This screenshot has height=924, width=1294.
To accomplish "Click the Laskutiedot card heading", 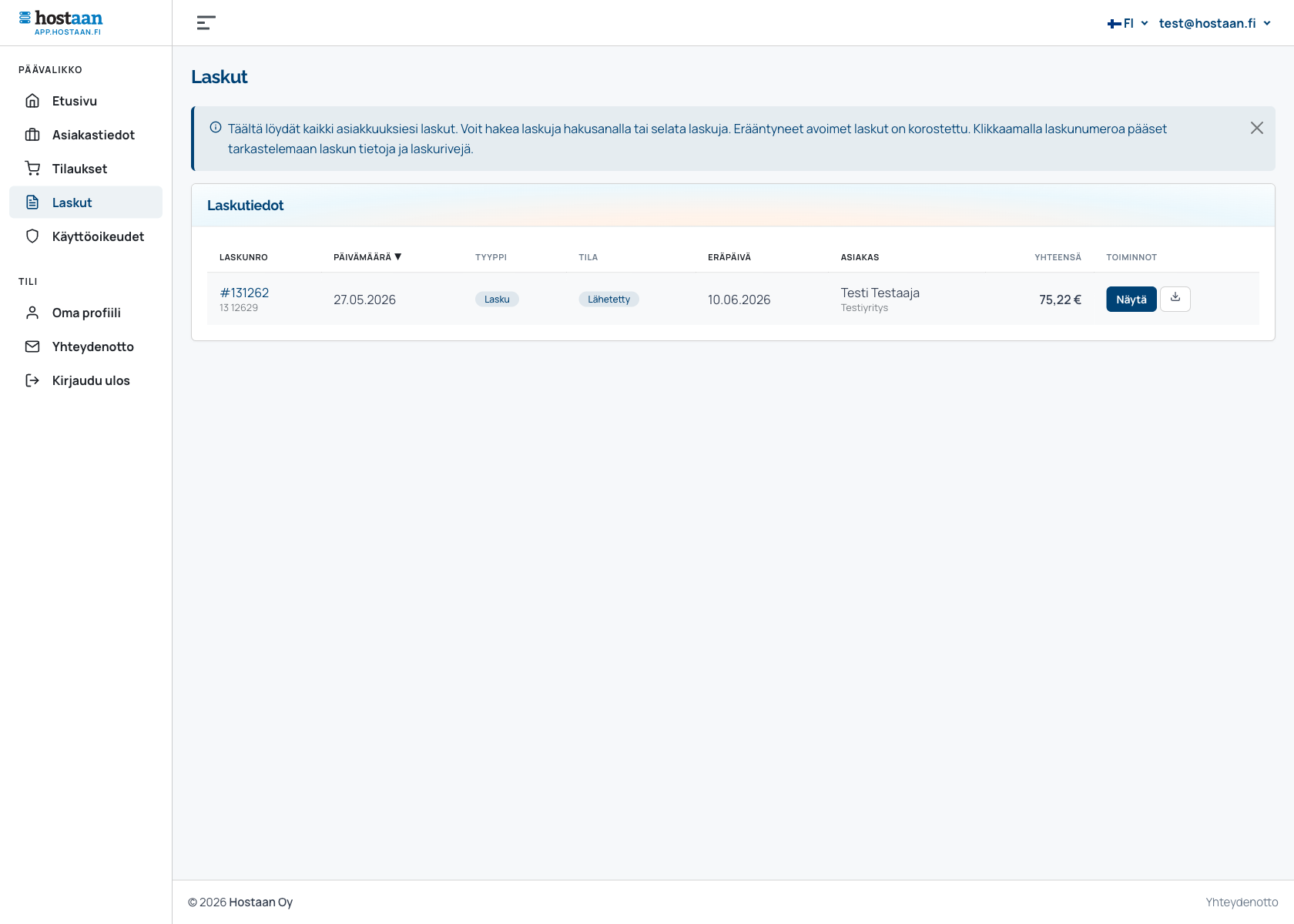I will 245,206.
